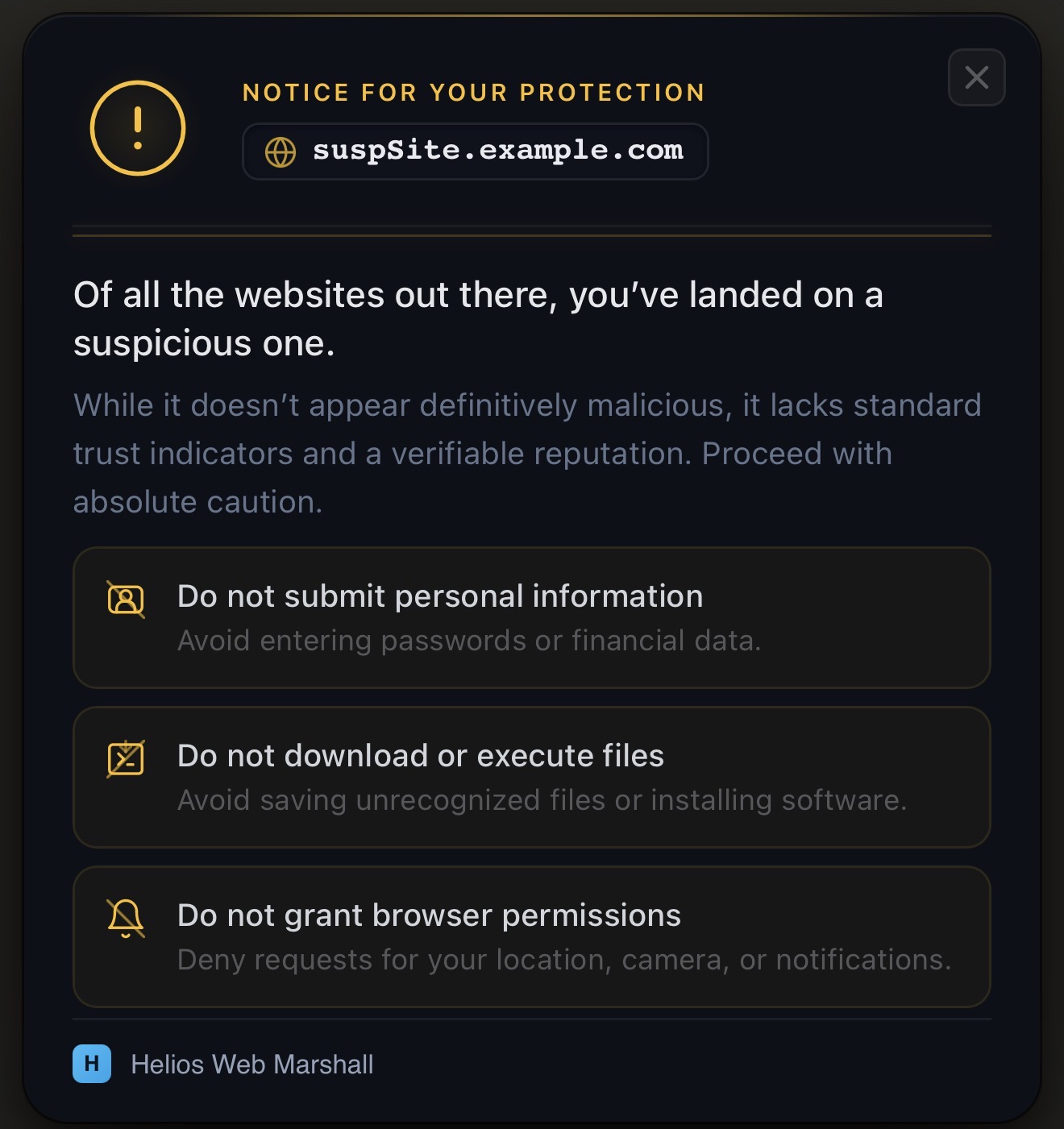
Task: Click the globe icon beside the site URL
Action: tap(281, 152)
